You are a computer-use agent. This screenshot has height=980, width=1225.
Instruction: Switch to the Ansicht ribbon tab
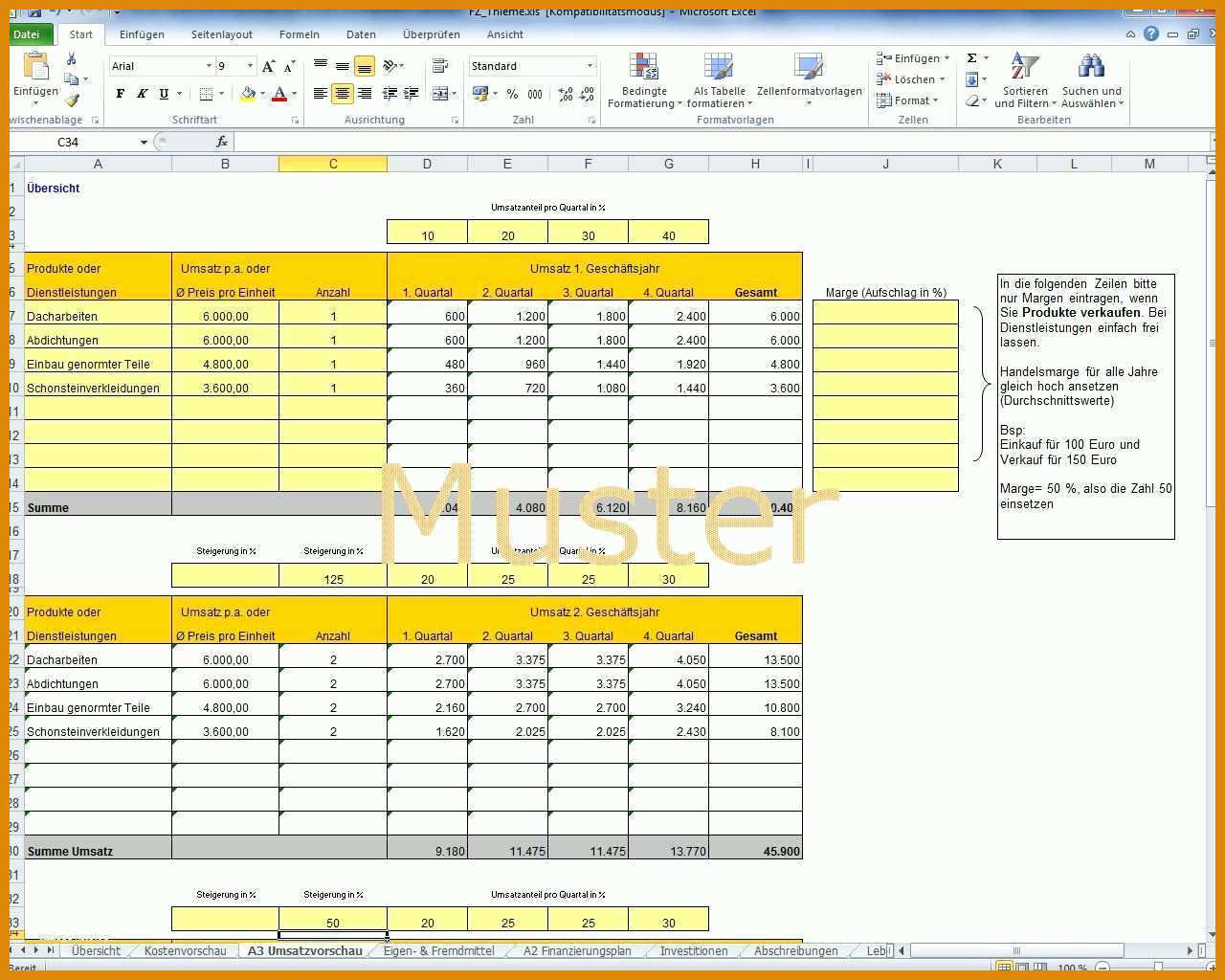click(505, 34)
